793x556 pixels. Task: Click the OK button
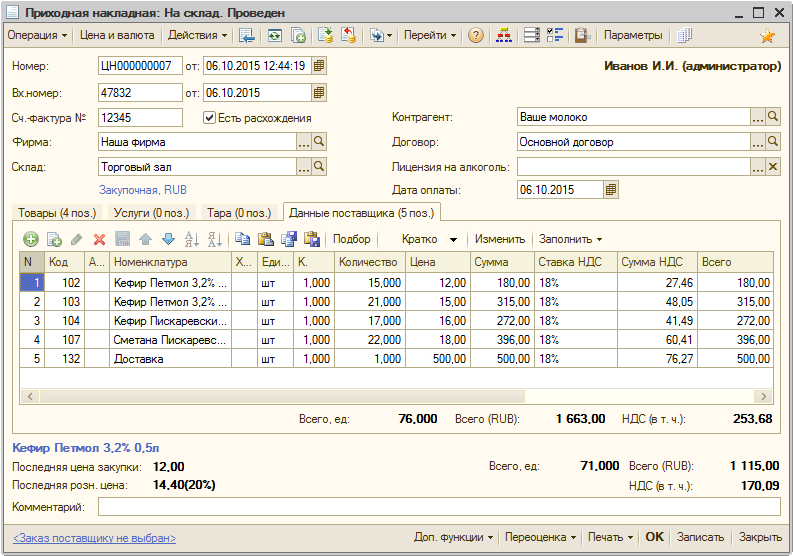pyautogui.click(x=654, y=537)
